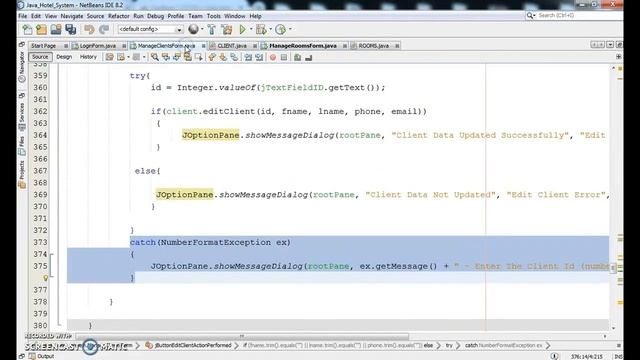Open the editor Back button dropdown arrow
This screenshot has height=360, width=640.
128,57
